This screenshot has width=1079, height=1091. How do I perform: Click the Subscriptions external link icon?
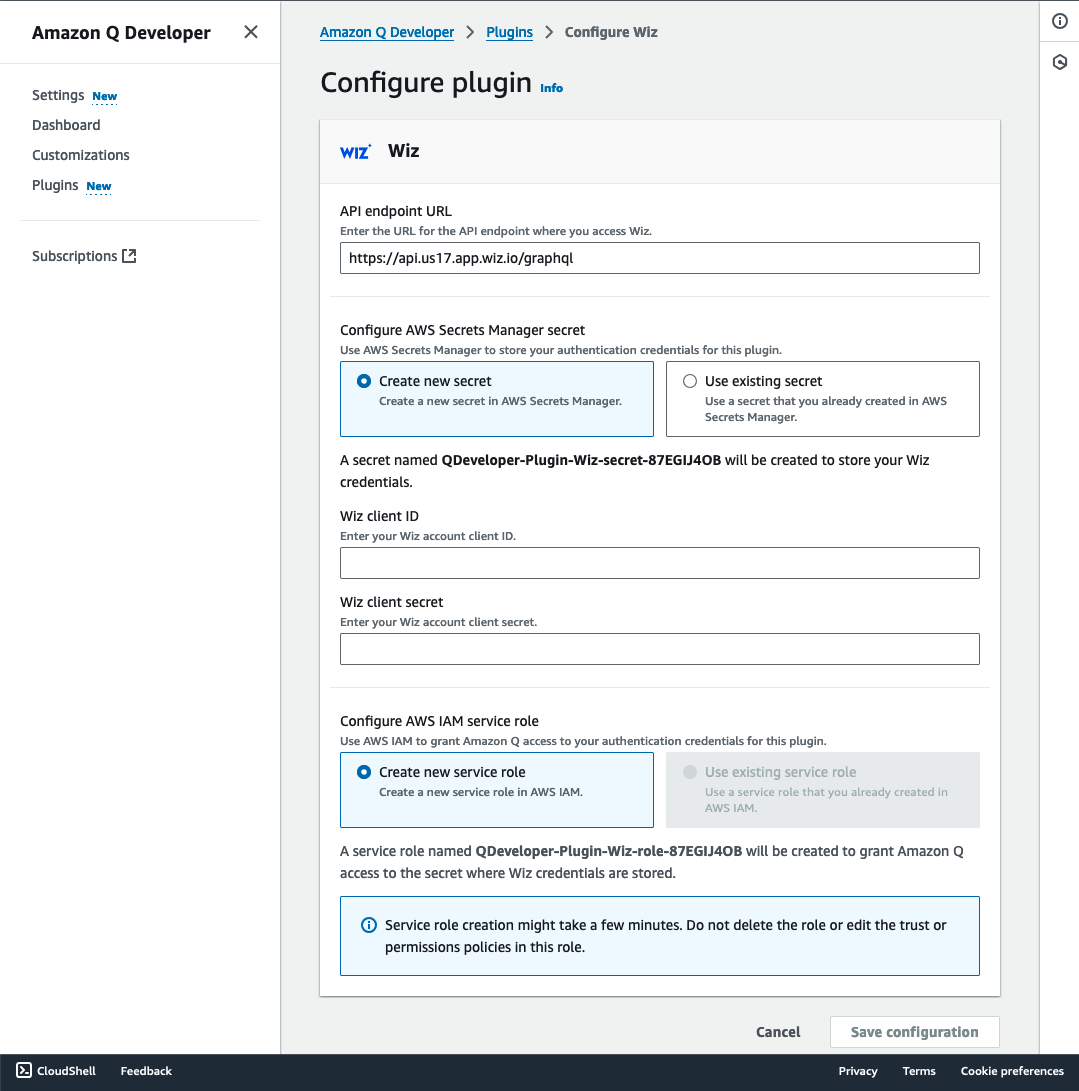(129, 255)
